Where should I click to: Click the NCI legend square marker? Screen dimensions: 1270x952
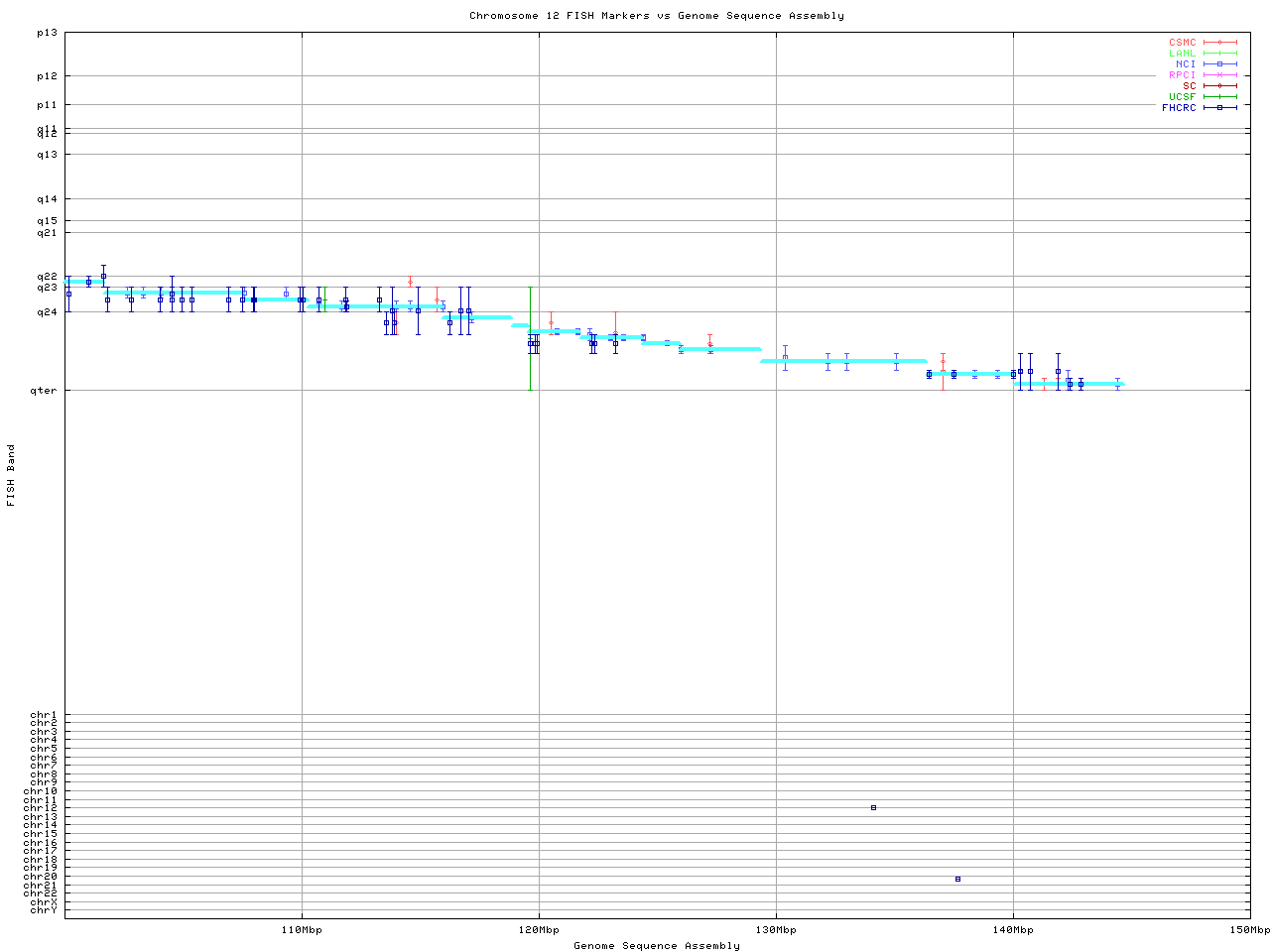[1219, 64]
